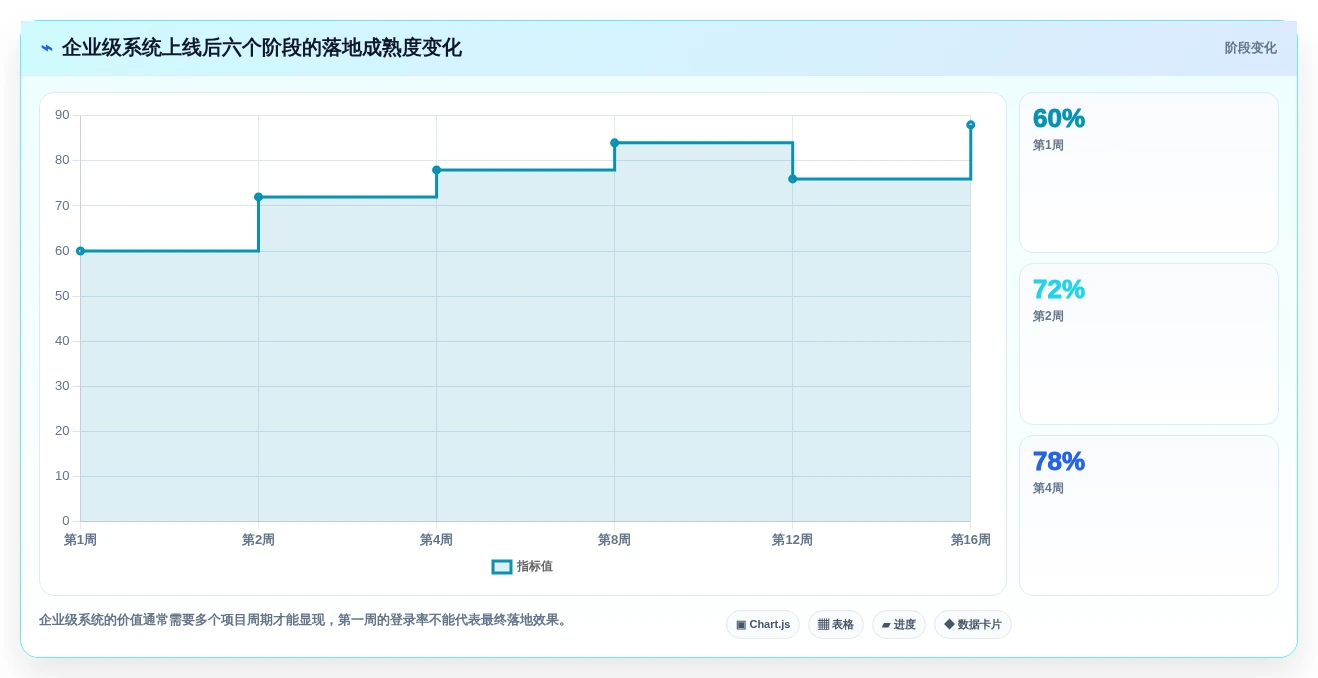
Task: Click the 第16周 x-axis label
Action: coord(970,540)
